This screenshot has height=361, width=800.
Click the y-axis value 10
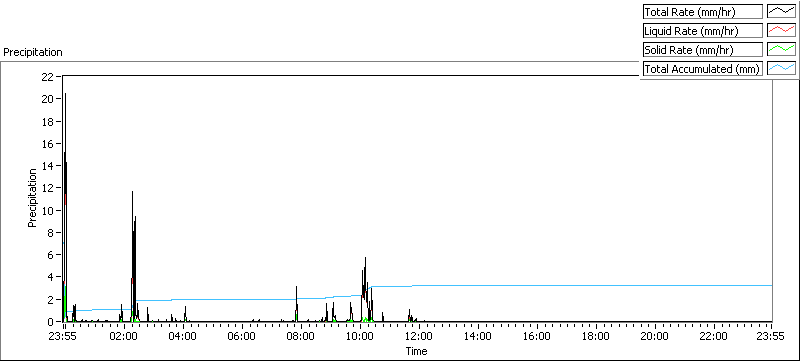[48, 210]
